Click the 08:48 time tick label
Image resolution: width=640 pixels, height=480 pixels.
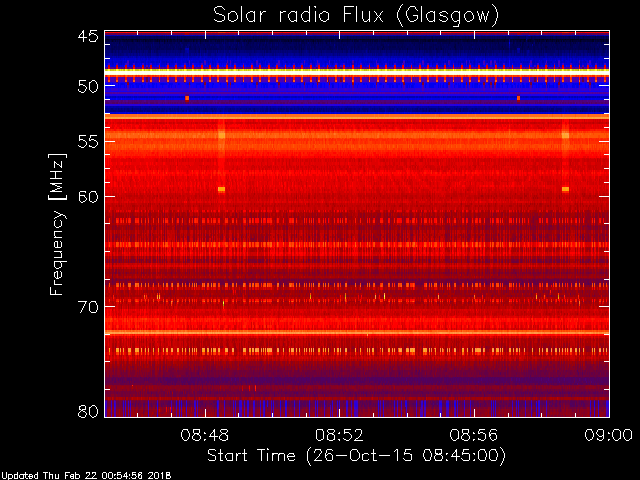tap(204, 435)
